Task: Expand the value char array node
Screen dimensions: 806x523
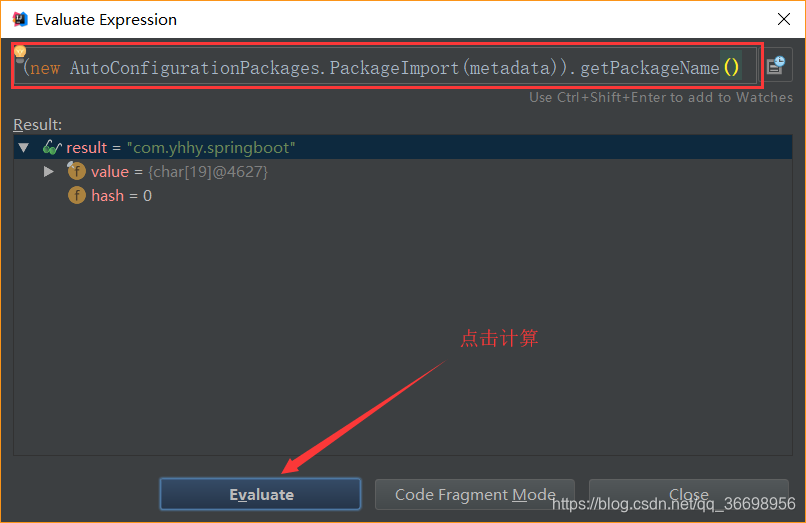Action: (48, 171)
